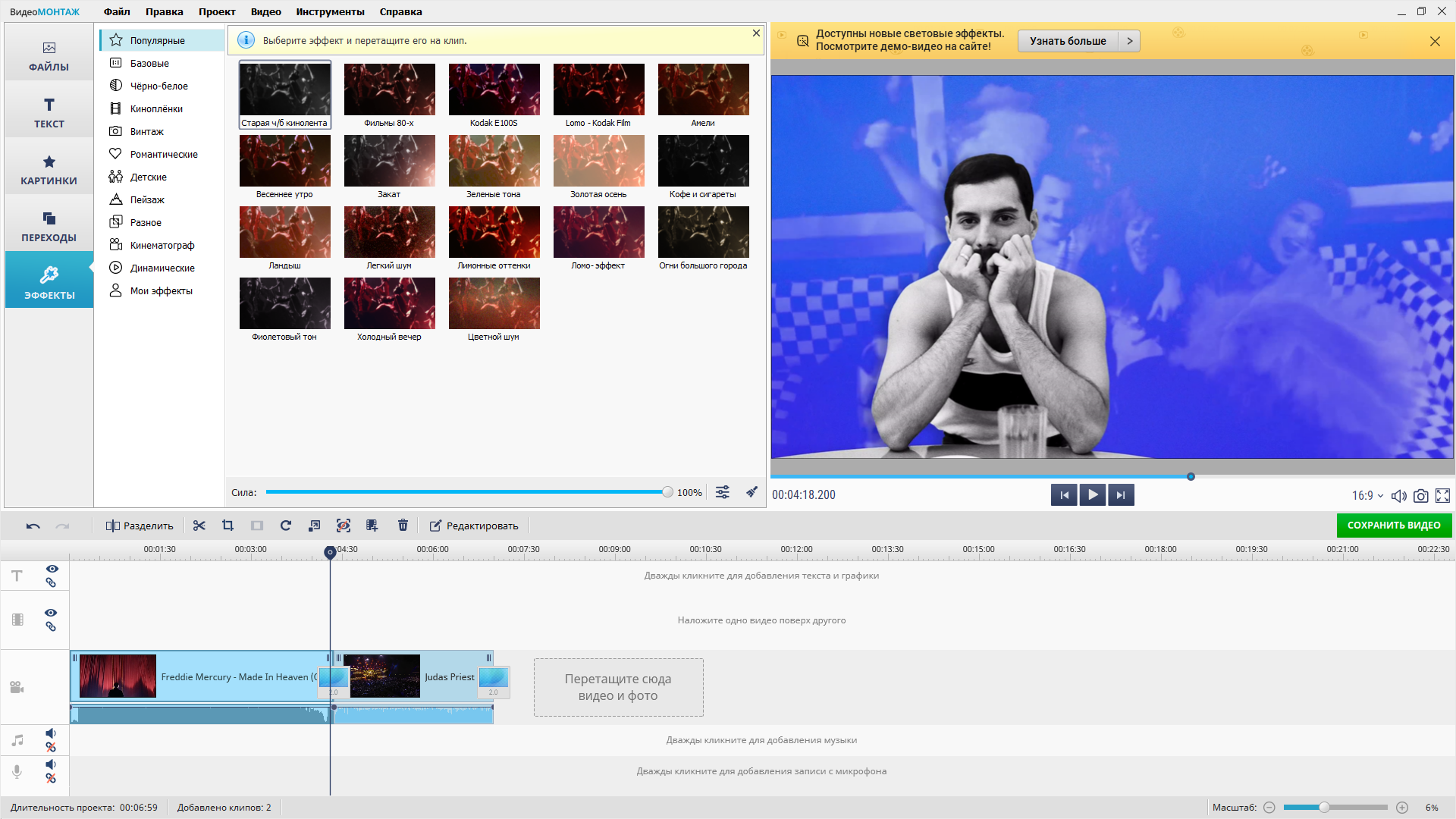Image resolution: width=1456 pixels, height=819 pixels.
Task: Click the microphone track icon
Action: (17, 771)
